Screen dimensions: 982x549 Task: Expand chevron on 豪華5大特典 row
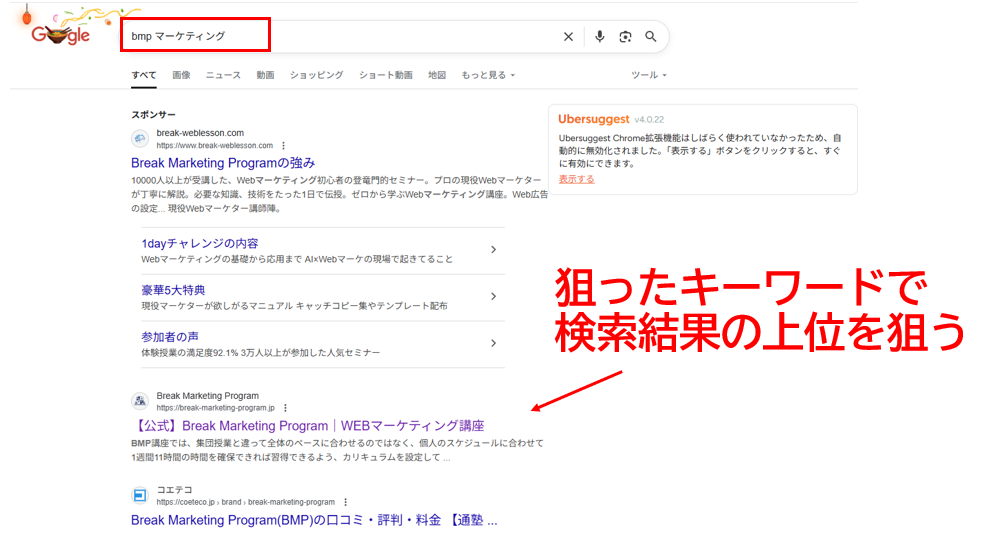494,296
